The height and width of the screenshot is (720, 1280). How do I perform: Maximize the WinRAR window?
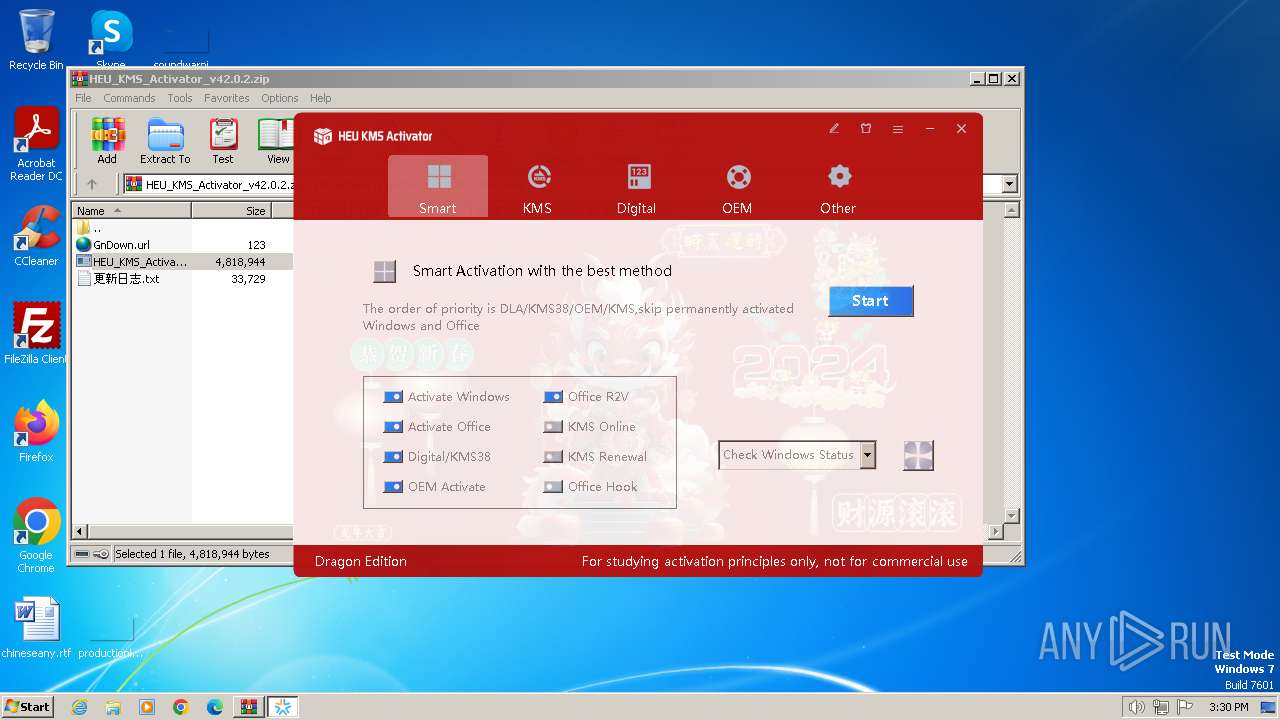(x=993, y=78)
